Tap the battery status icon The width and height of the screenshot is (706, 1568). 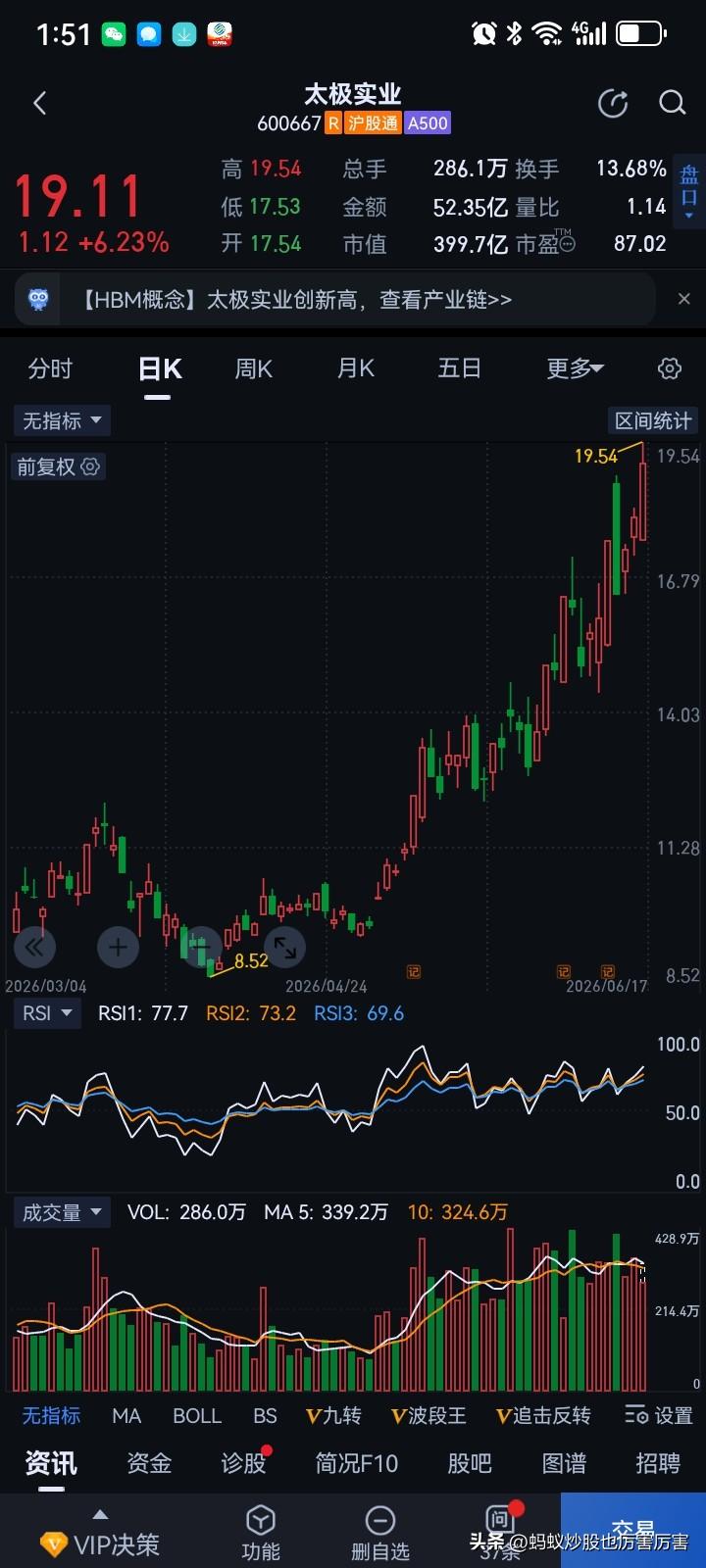(x=641, y=34)
